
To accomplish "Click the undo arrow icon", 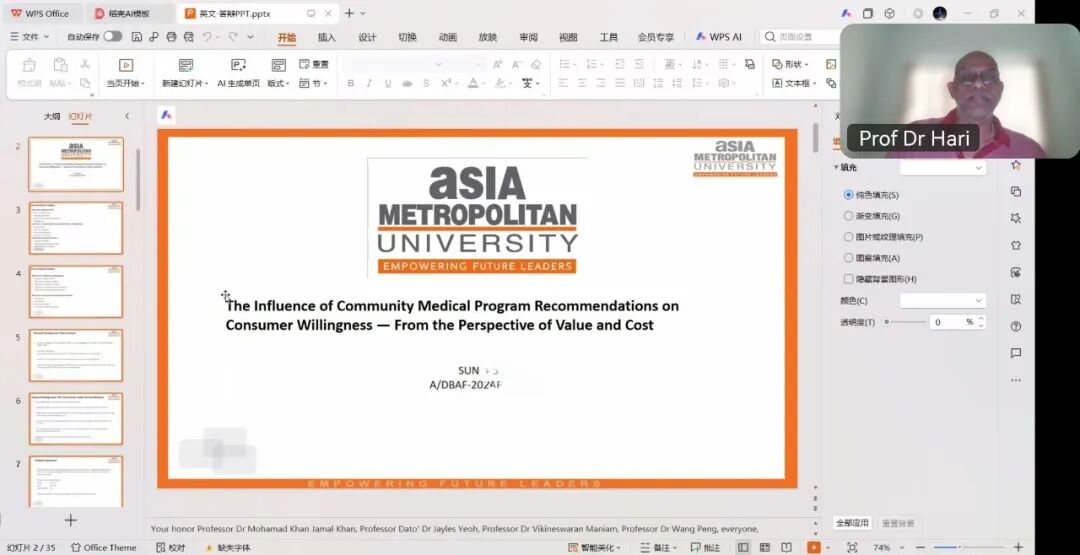I will (206, 36).
